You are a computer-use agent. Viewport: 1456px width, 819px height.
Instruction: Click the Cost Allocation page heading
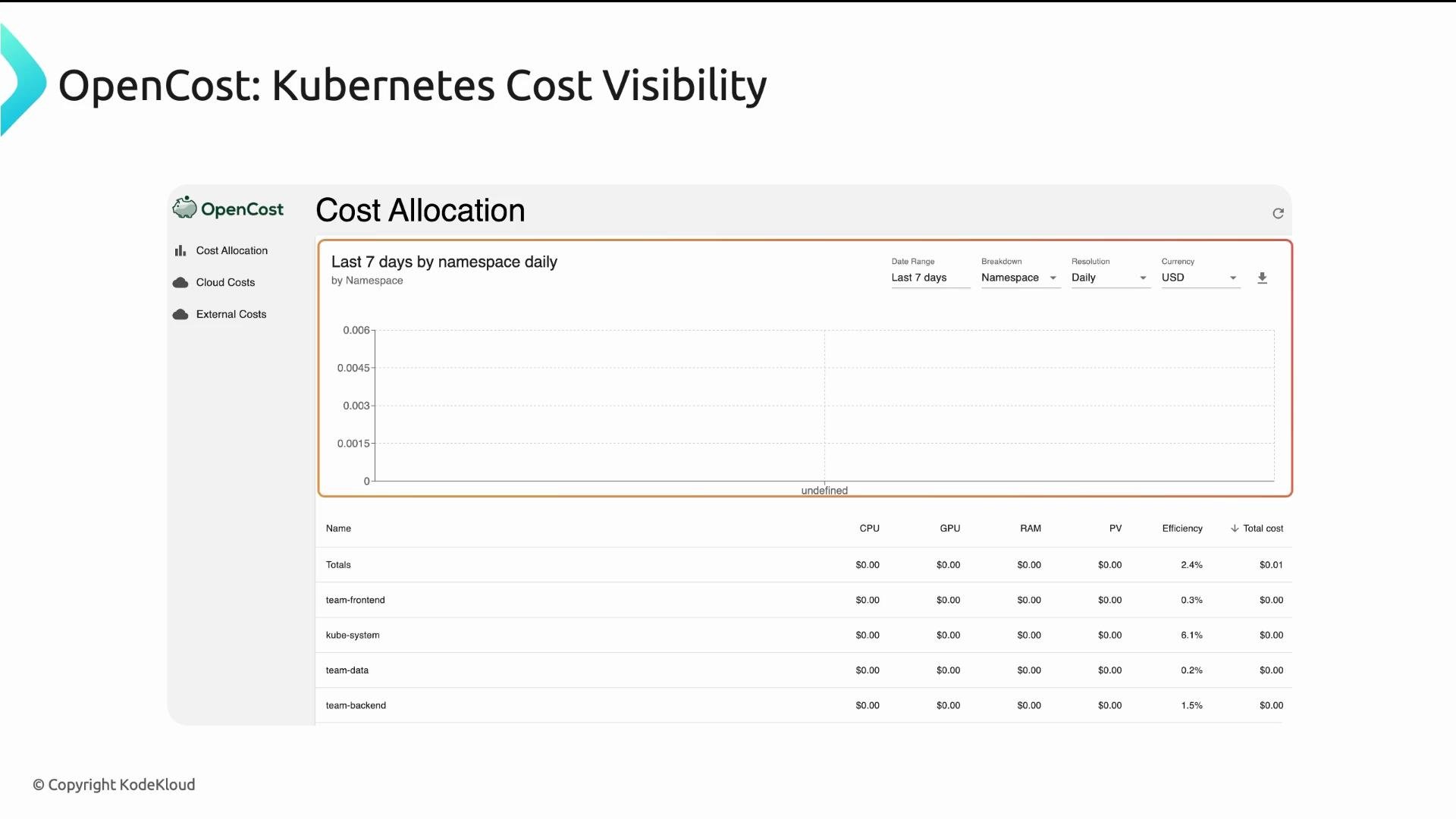click(420, 210)
